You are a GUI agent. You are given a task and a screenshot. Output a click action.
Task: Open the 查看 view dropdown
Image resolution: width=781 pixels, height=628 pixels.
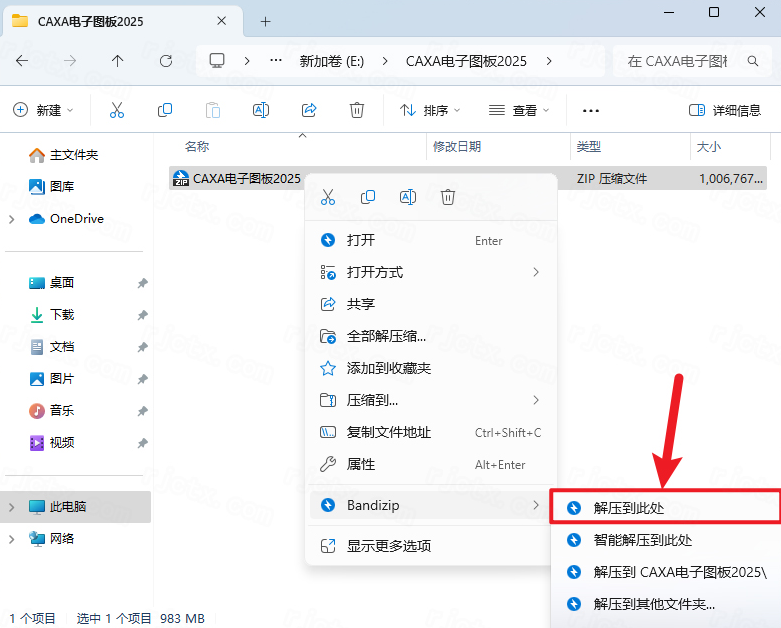tap(518, 110)
